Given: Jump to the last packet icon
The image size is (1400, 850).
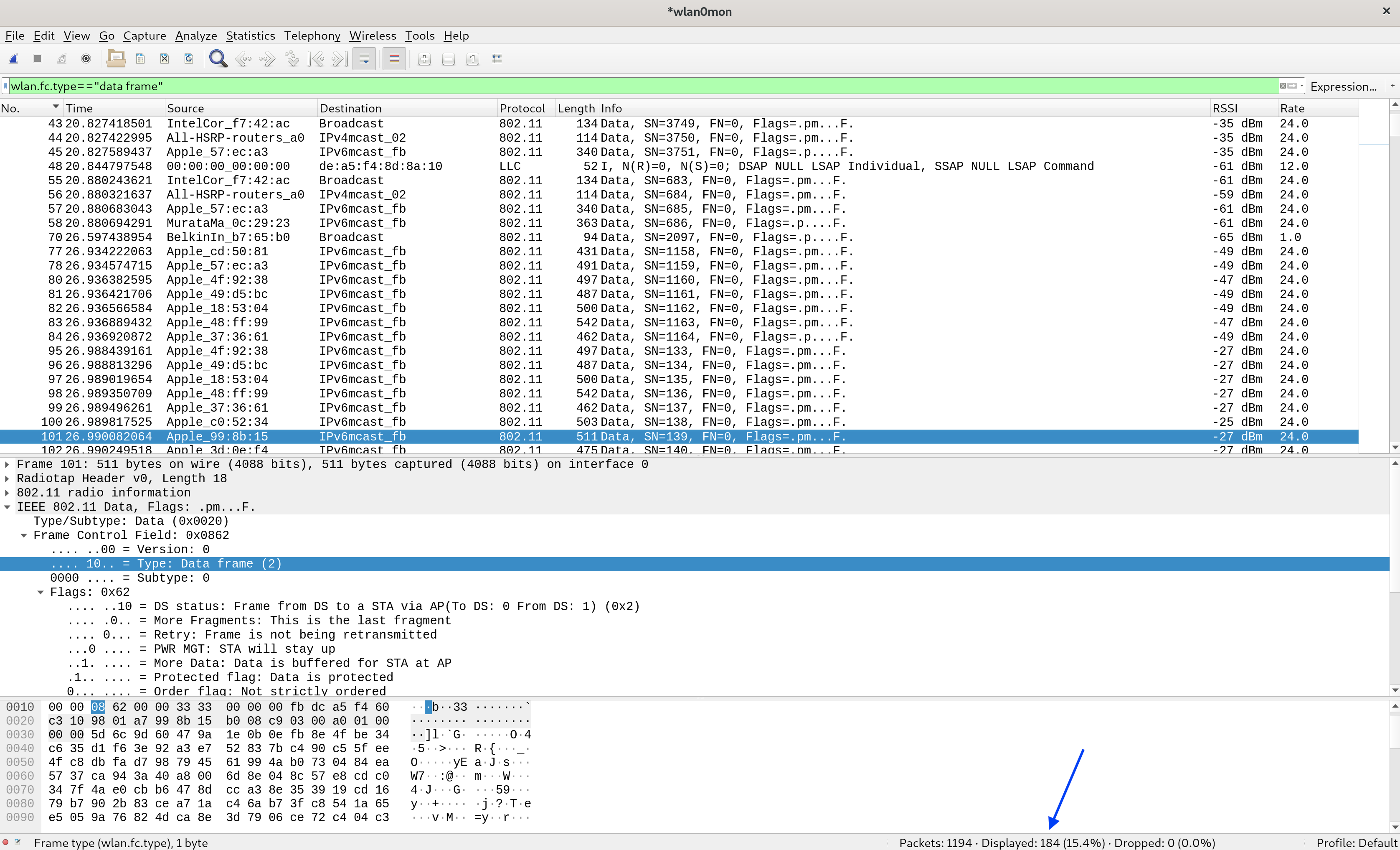Looking at the screenshot, I should [x=339, y=59].
